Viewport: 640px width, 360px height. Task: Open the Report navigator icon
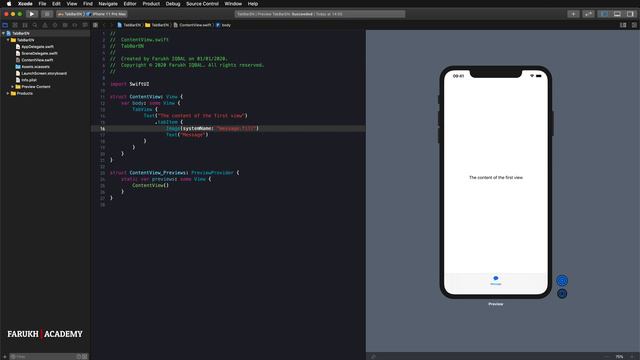[85, 25]
